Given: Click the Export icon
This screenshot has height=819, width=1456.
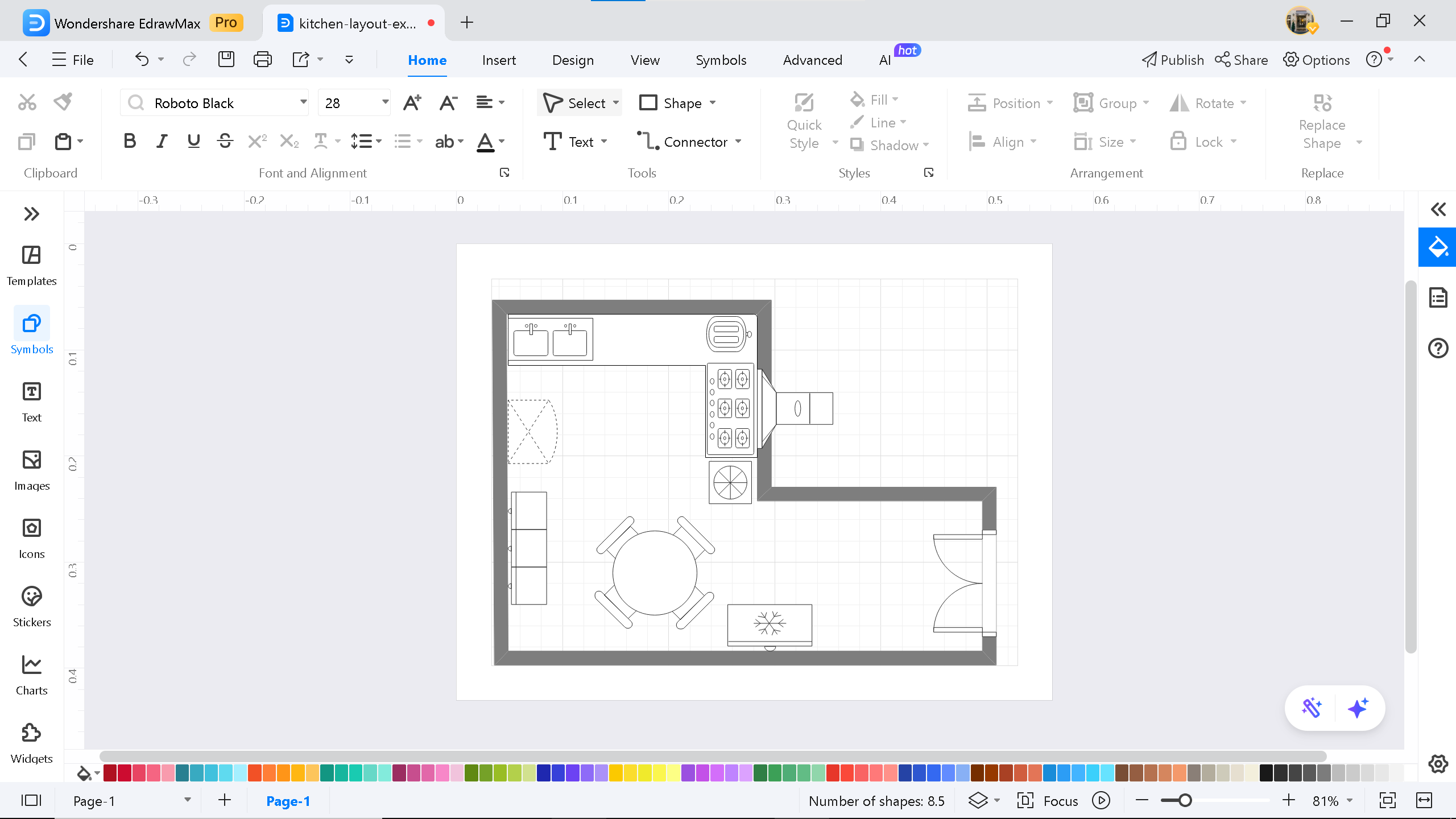Looking at the screenshot, I should 300,59.
